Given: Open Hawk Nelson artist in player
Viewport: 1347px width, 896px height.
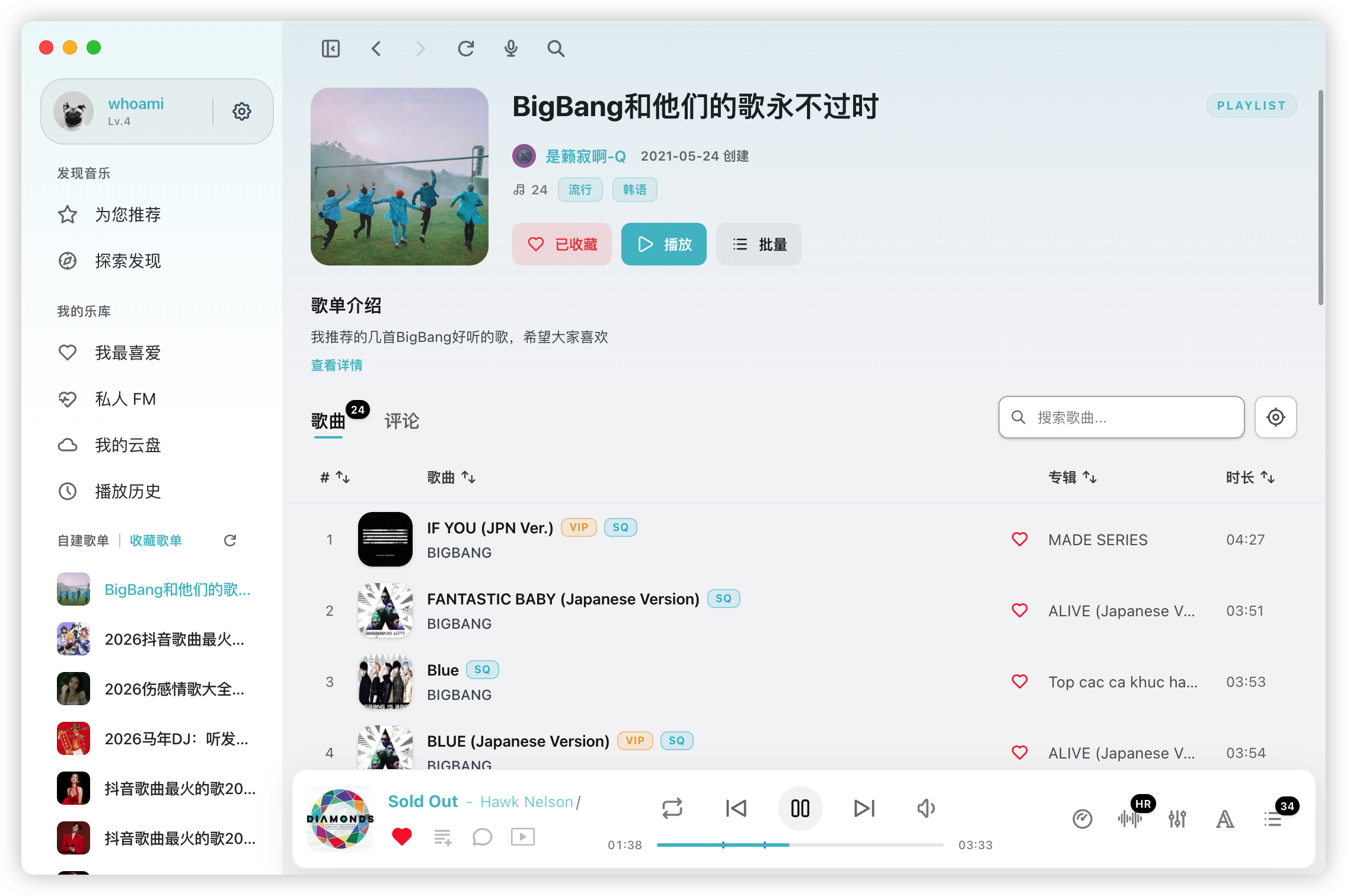Looking at the screenshot, I should (526, 802).
